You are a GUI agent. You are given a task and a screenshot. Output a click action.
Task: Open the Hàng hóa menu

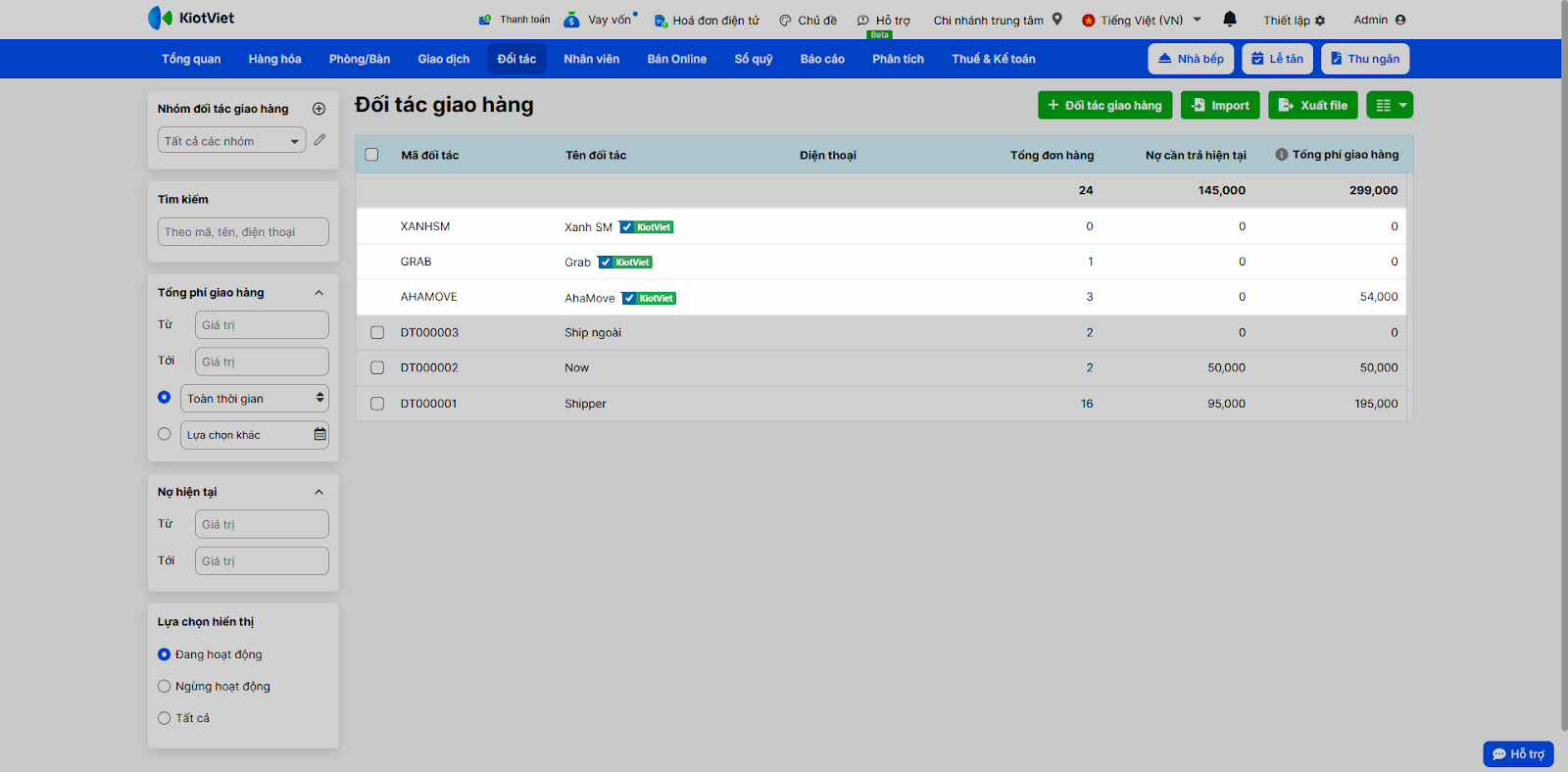click(274, 59)
